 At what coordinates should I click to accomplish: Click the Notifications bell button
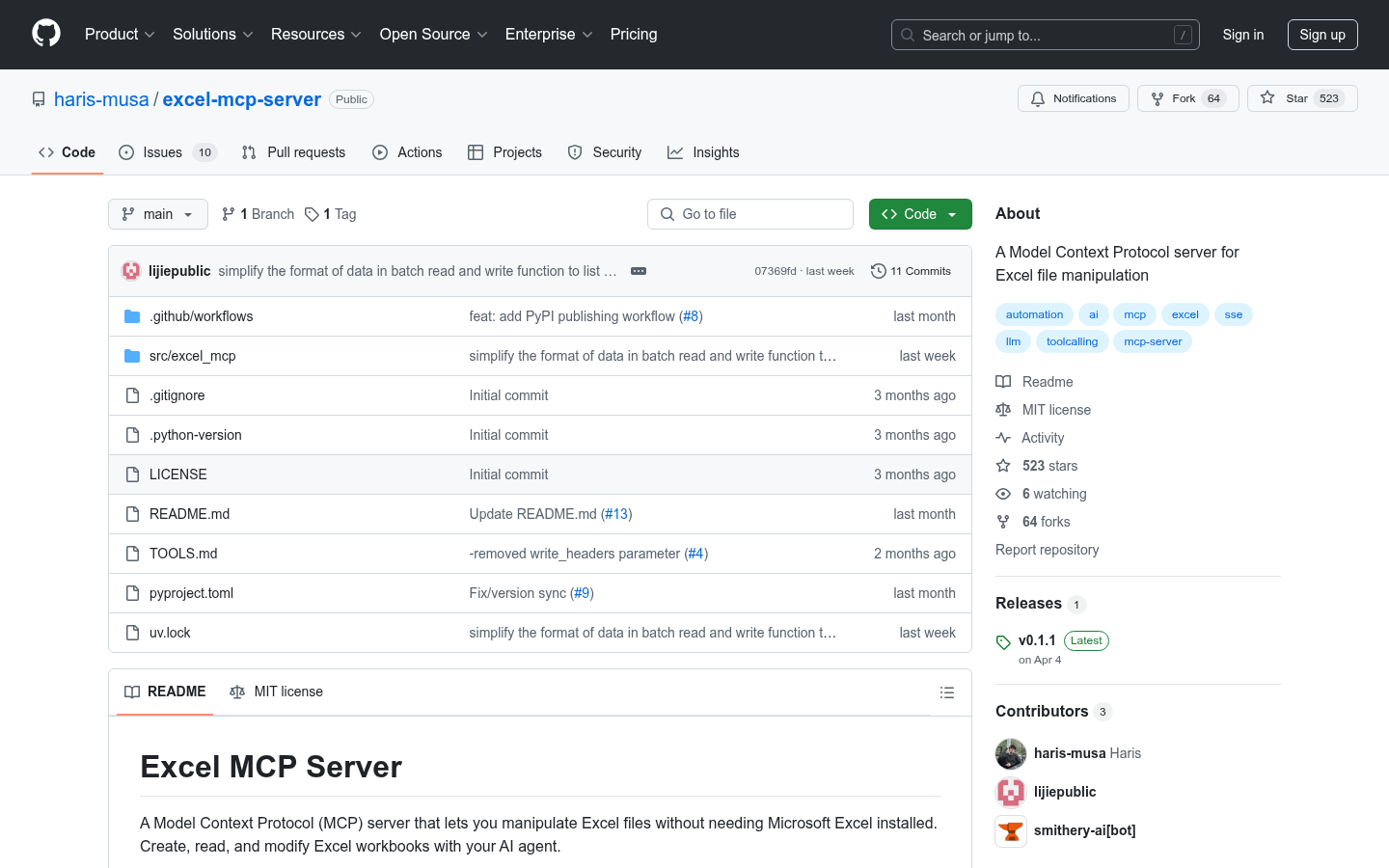[1074, 98]
